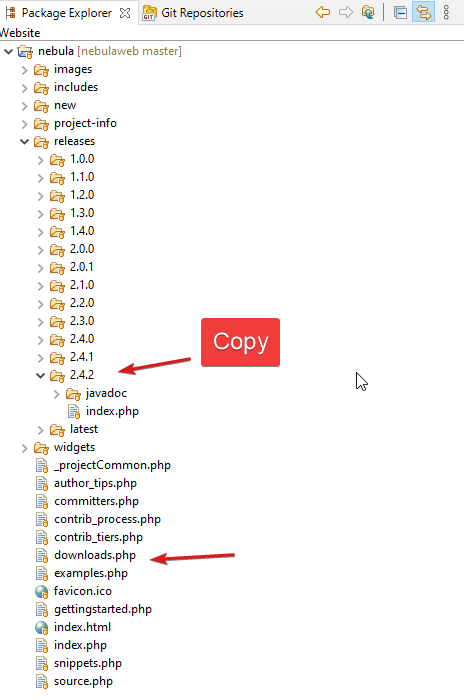
Task: Toggle the Link with Editor button
Action: pyautogui.click(x=423, y=12)
